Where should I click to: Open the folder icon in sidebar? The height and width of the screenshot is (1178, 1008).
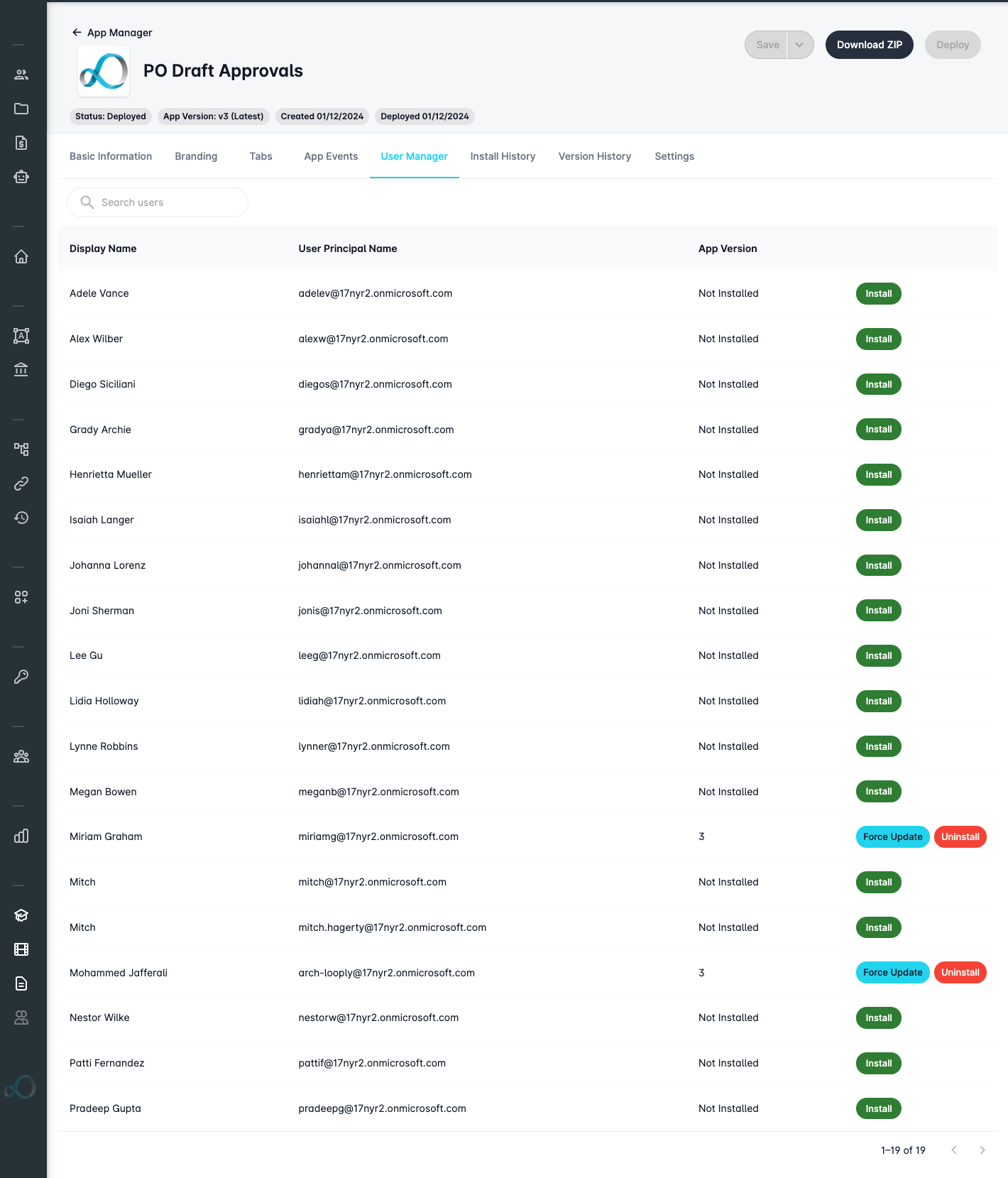tap(21, 109)
